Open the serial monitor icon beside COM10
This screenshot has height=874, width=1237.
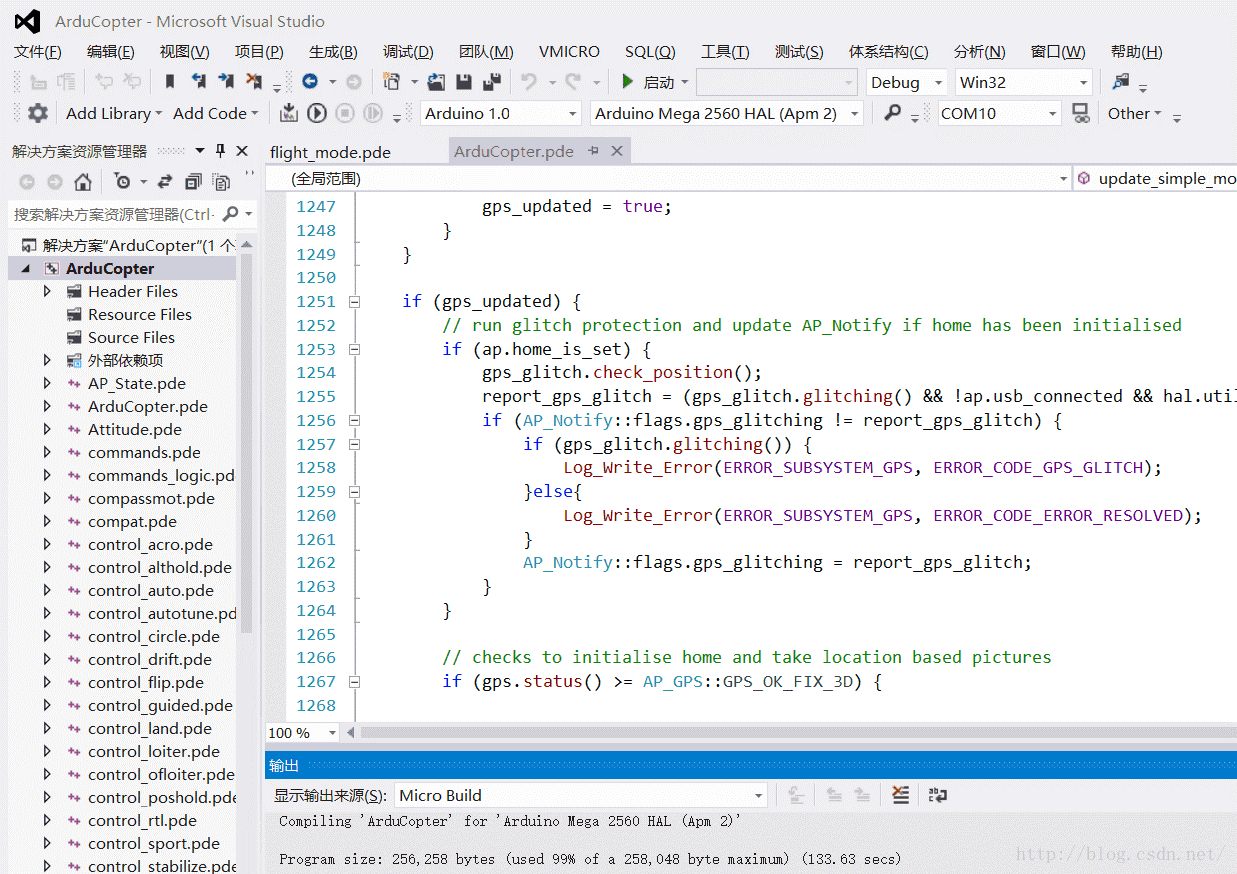[x=1080, y=113]
